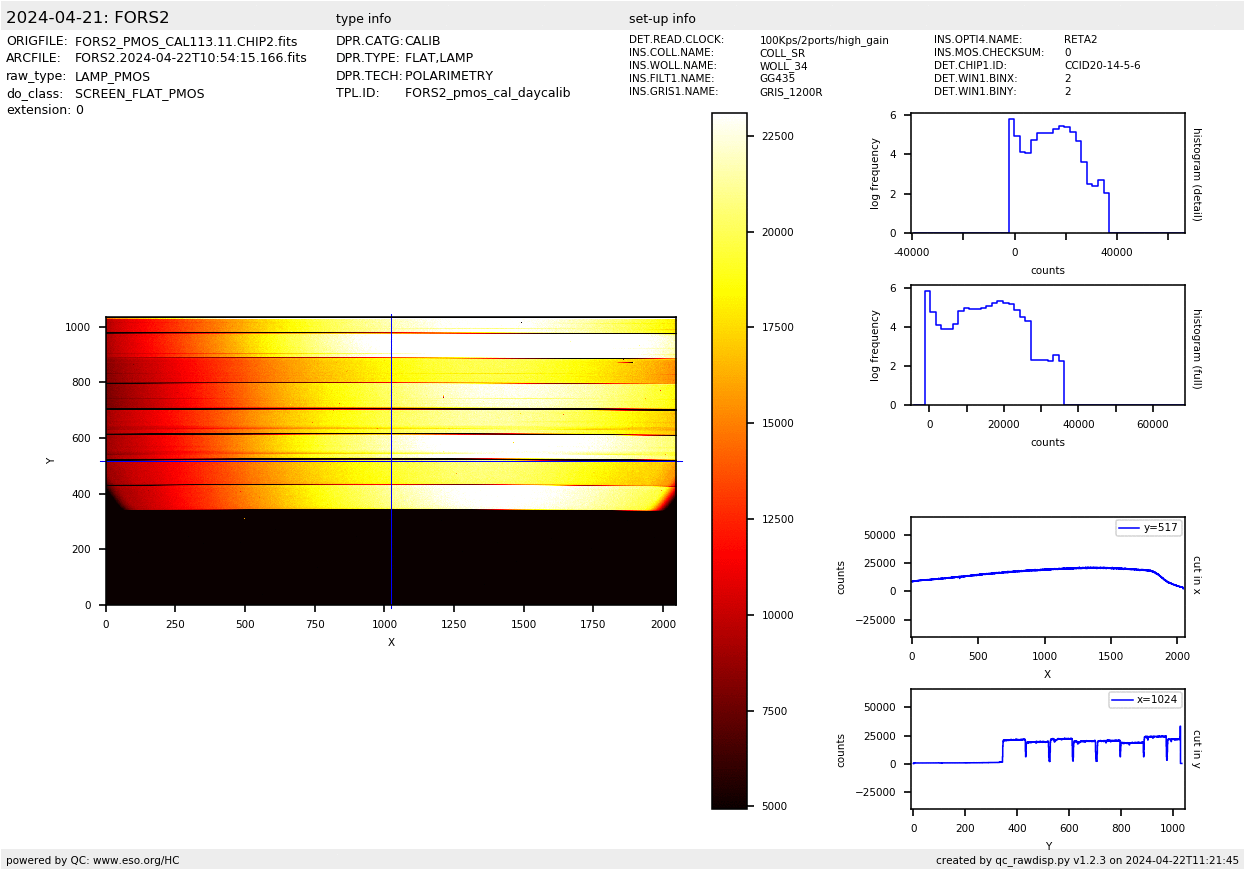Click the DET.CHIP1.ID value CCID20-14-5-6
Image resolution: width=1245 pixels, height=870 pixels.
point(1102,66)
